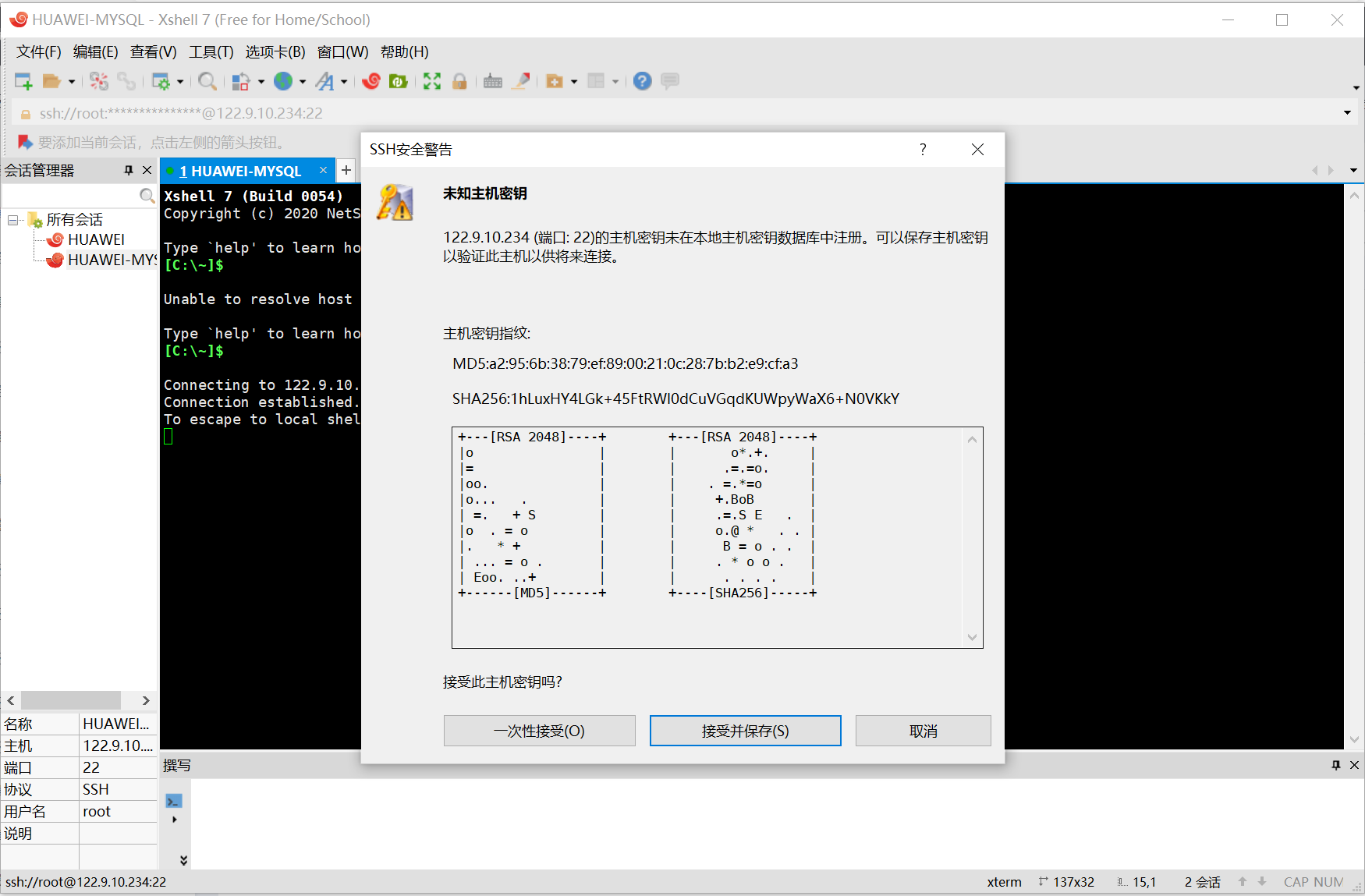
Task: Click the highlighter toolbar icon
Action: 521,81
